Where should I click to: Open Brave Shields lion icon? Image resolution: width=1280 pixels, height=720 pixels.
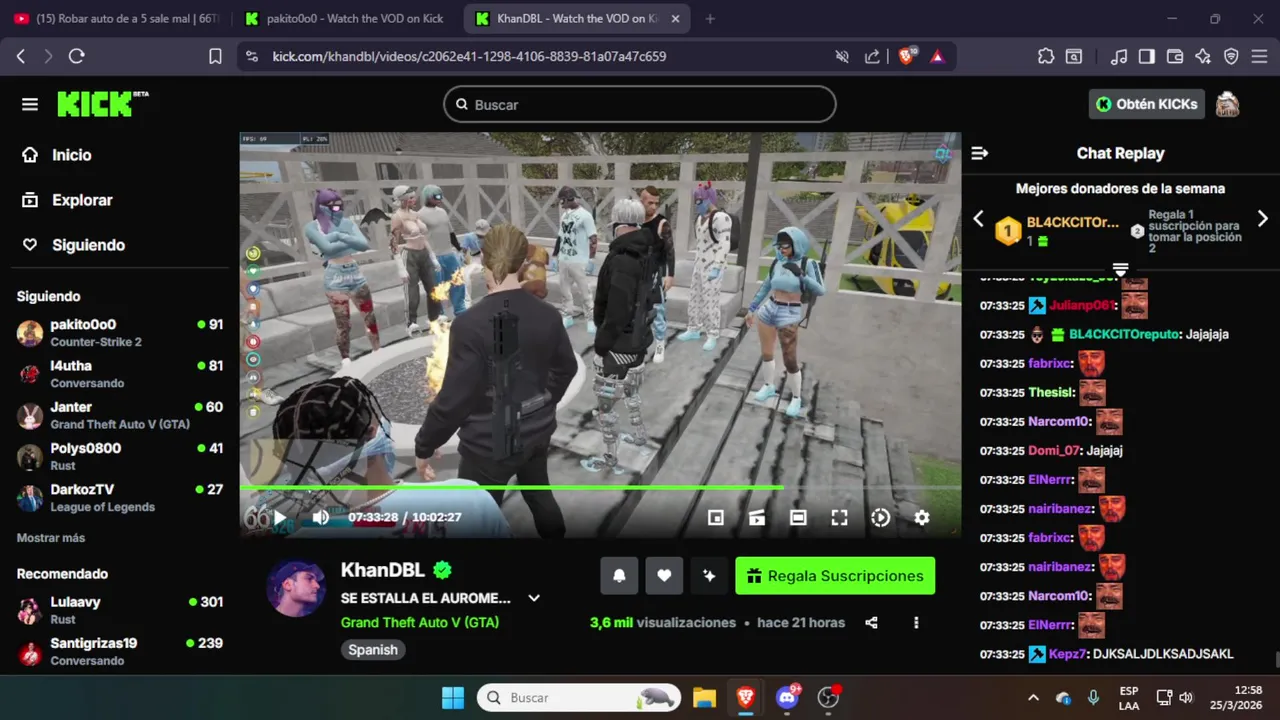(906, 57)
